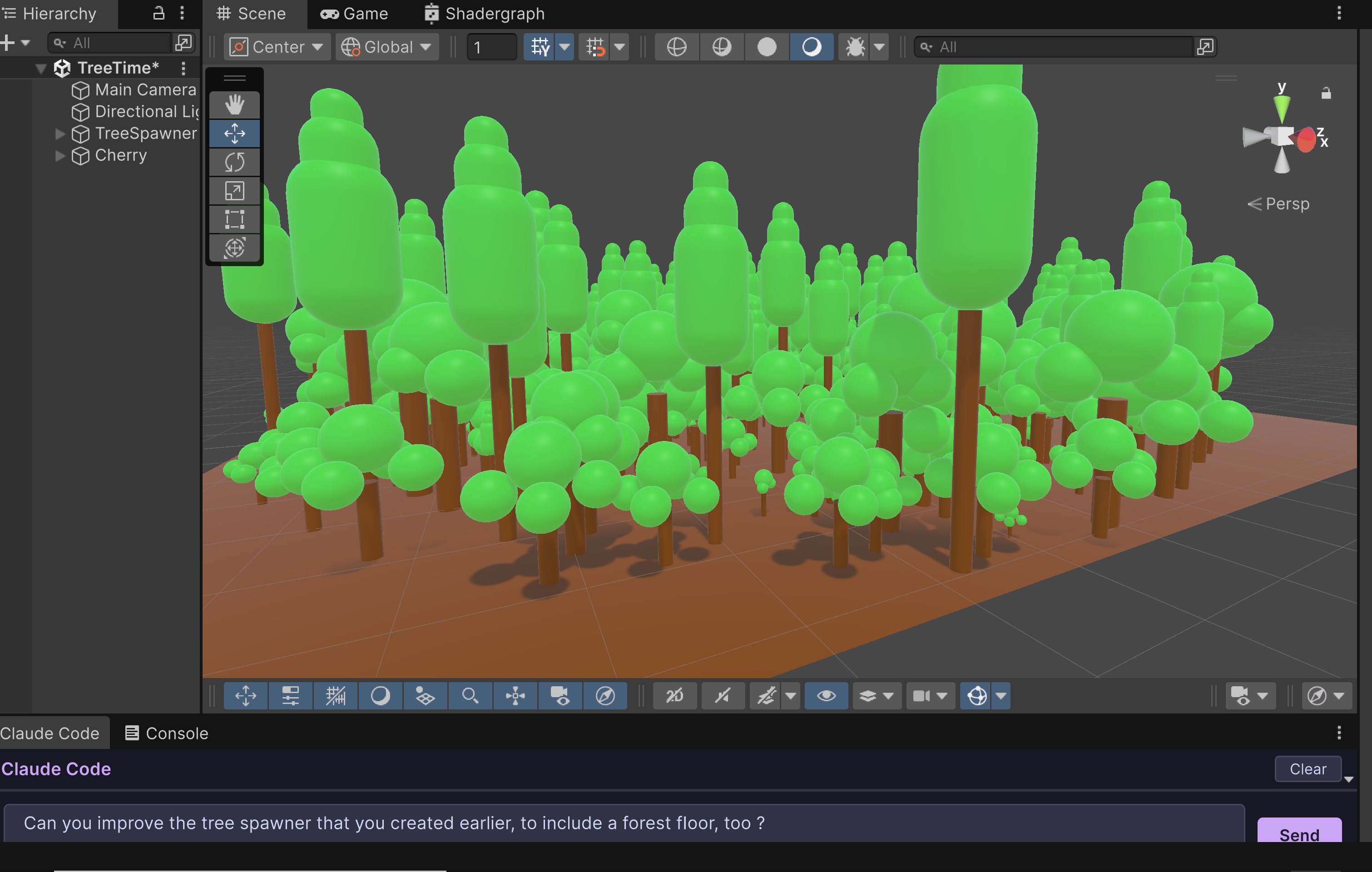The image size is (1372, 872).
Task: Select the Move tool
Action: [x=233, y=133]
